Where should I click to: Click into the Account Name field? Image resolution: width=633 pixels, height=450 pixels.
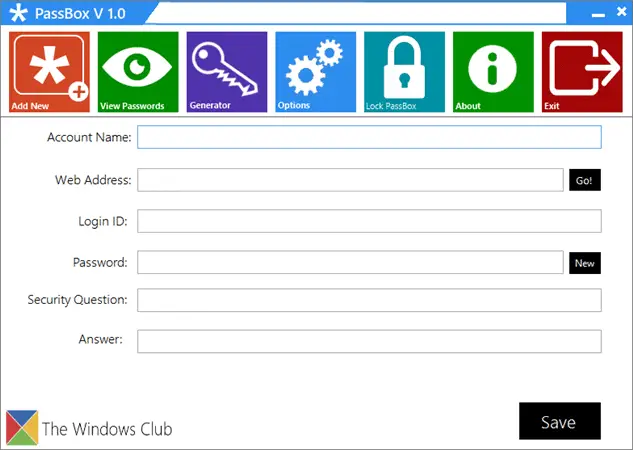tap(369, 137)
